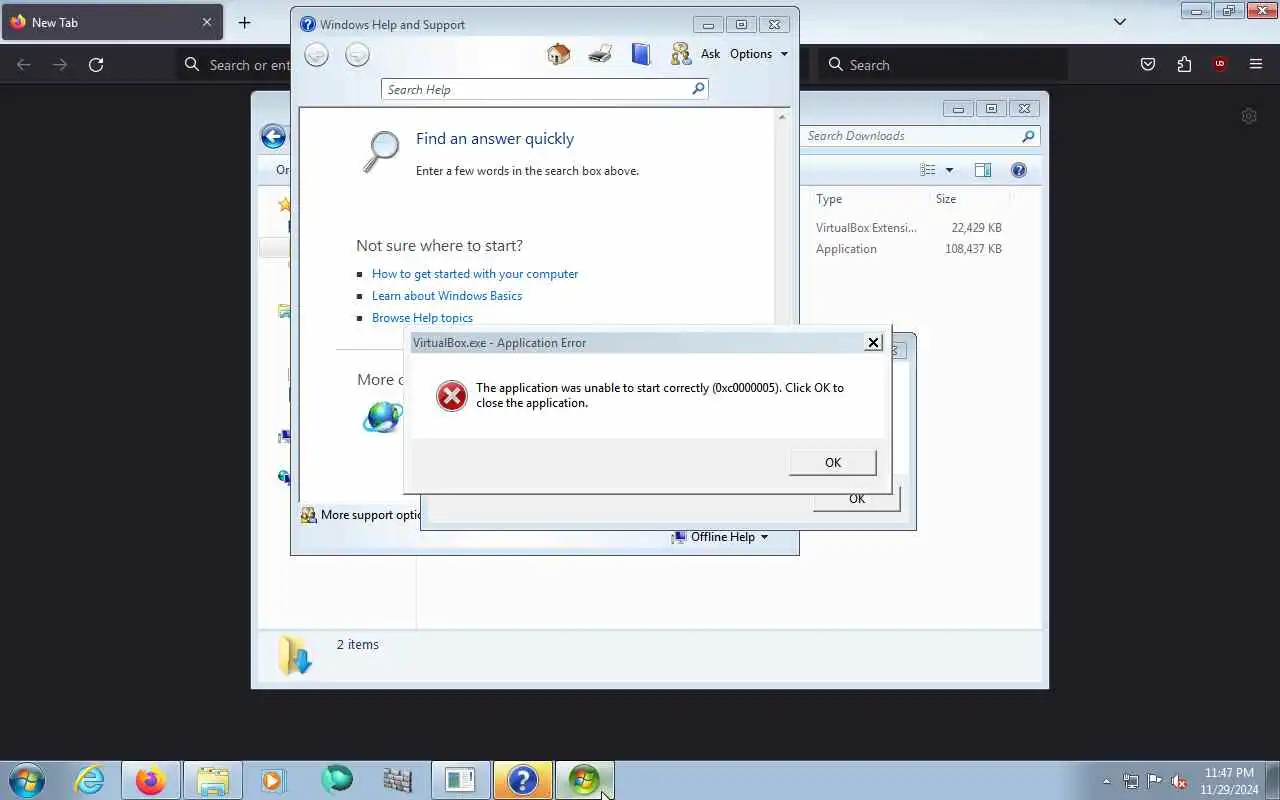Click the Ask button in Help toolbar
This screenshot has height=800, width=1280.
coord(696,54)
